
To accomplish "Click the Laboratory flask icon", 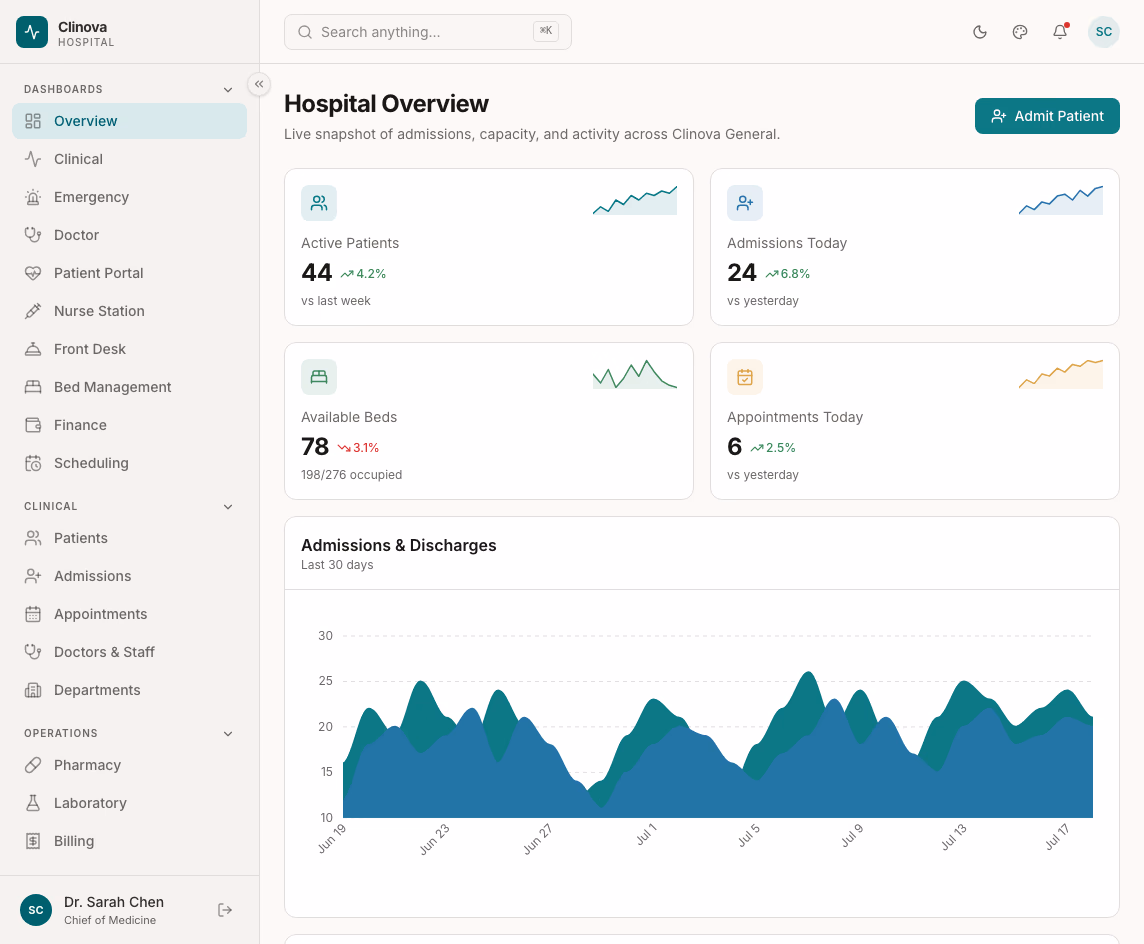I will 33,803.
